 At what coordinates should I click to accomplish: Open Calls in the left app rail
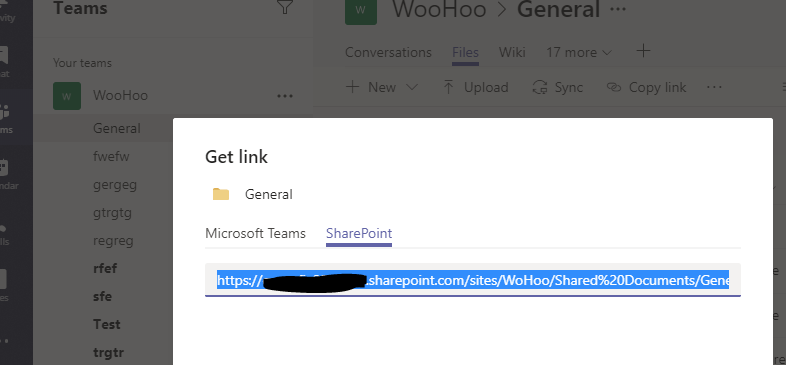4,235
